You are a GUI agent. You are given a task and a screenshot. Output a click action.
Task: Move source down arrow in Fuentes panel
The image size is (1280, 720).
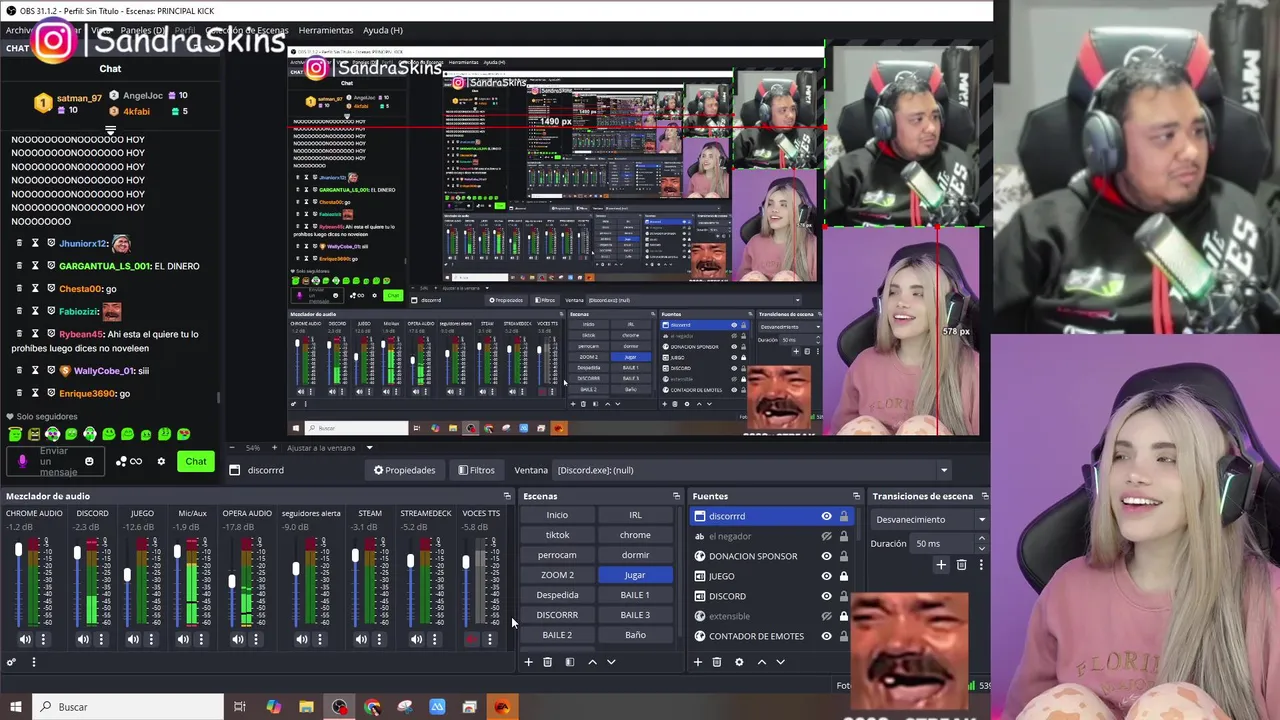coord(780,662)
